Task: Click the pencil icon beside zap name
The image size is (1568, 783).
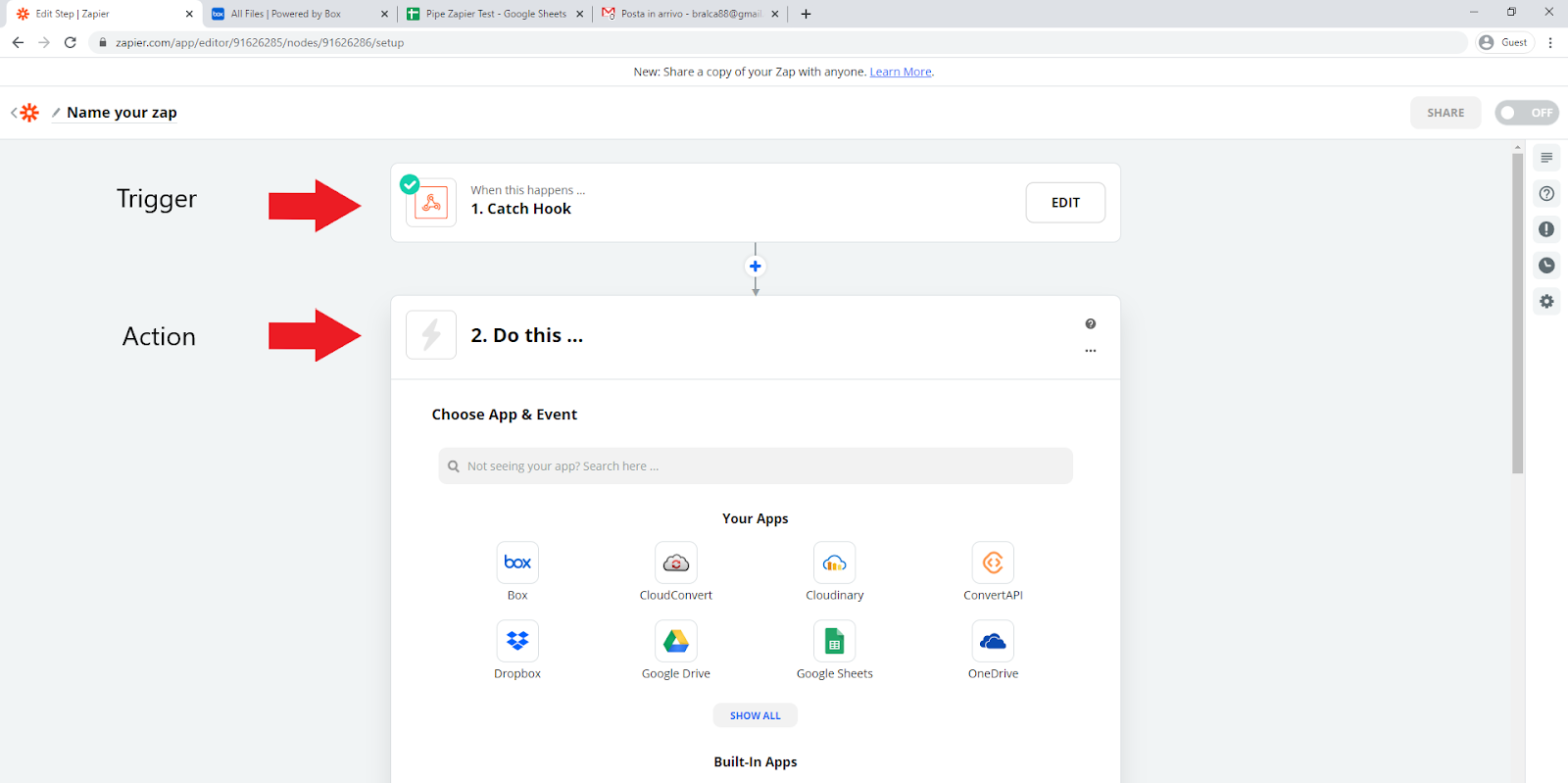Action: (56, 113)
